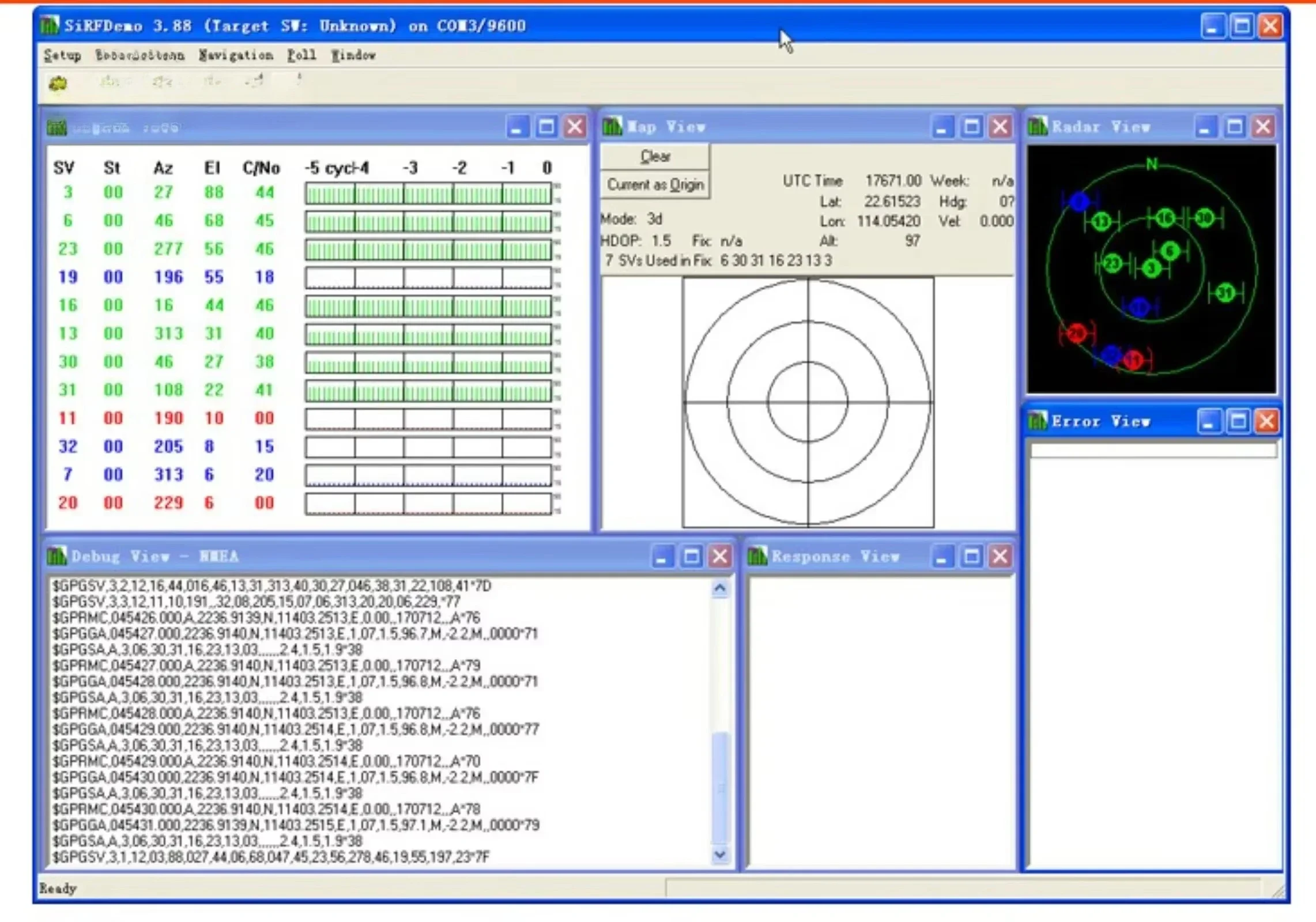Open the Setup menu
Image resolution: width=1316 pixels, height=922 pixels.
(x=62, y=55)
